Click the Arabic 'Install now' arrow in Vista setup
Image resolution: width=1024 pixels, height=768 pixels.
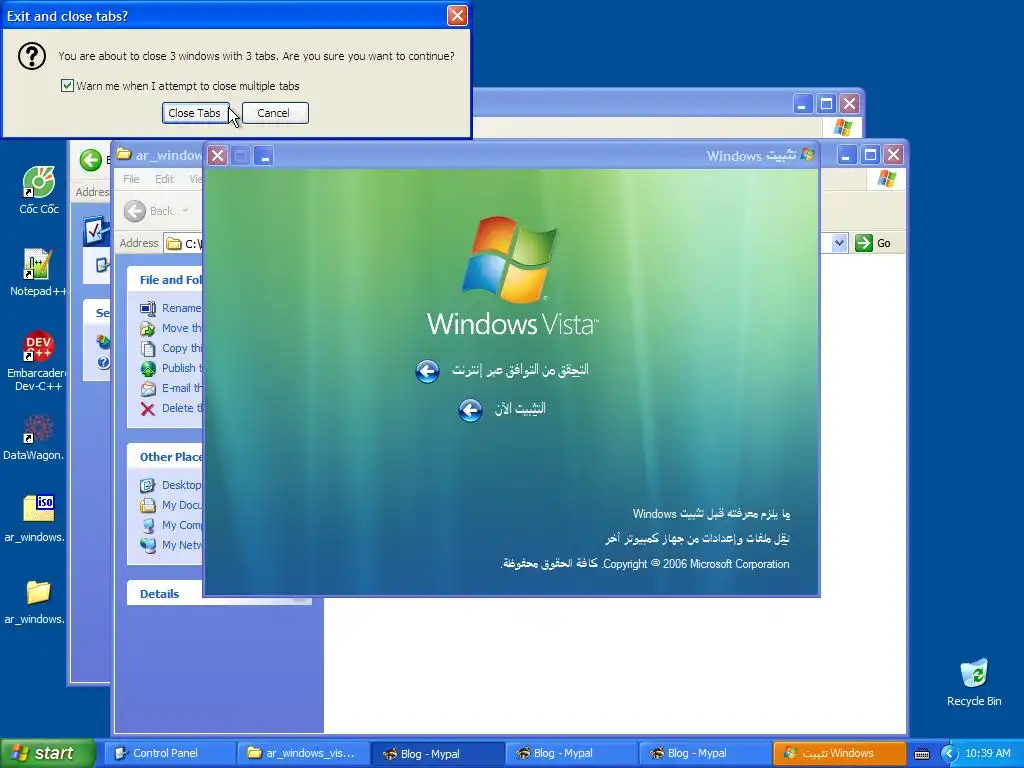pyautogui.click(x=470, y=410)
